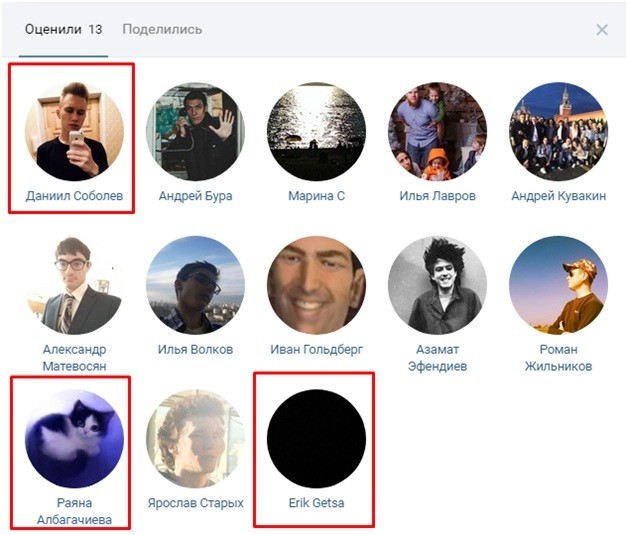Click the Ярослав Старых name link
This screenshot has width=628, height=535.
(x=195, y=503)
